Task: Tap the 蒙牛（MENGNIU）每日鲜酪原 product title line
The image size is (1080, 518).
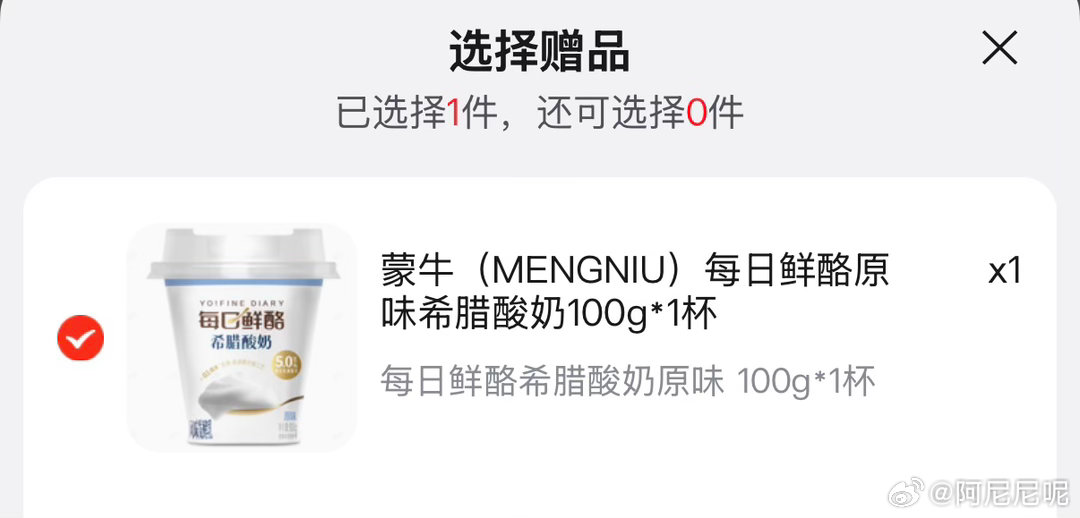Action: click(x=634, y=272)
